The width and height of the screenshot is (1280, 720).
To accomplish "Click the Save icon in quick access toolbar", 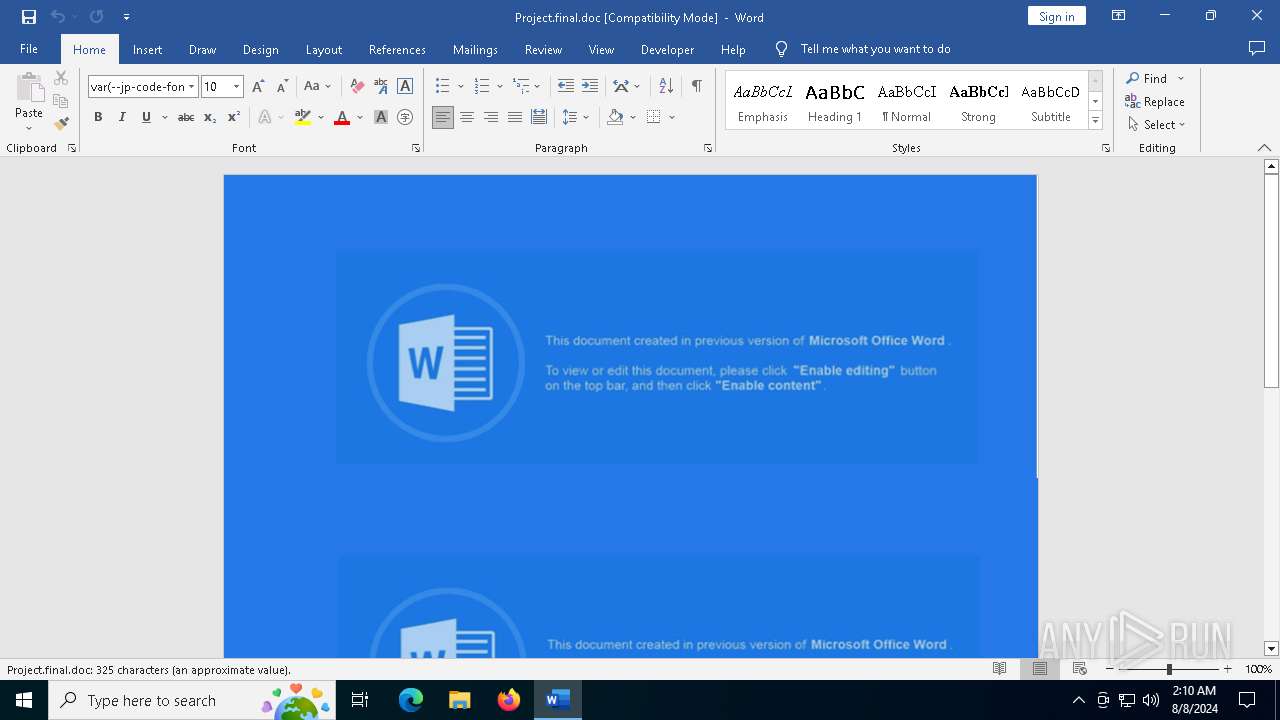I will click(x=28, y=16).
